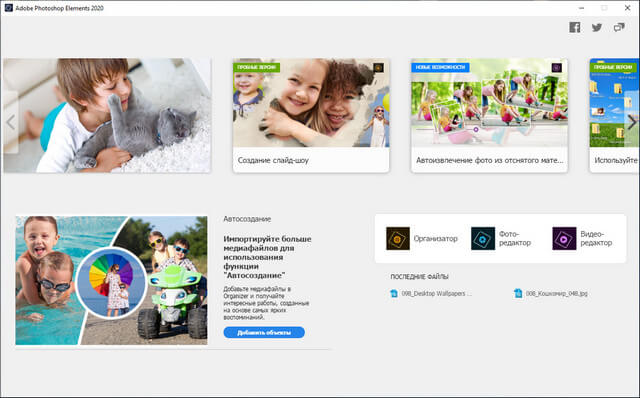Click the Автосоздание collage image
Image resolution: width=640 pixels, height=398 pixels.
(111, 280)
